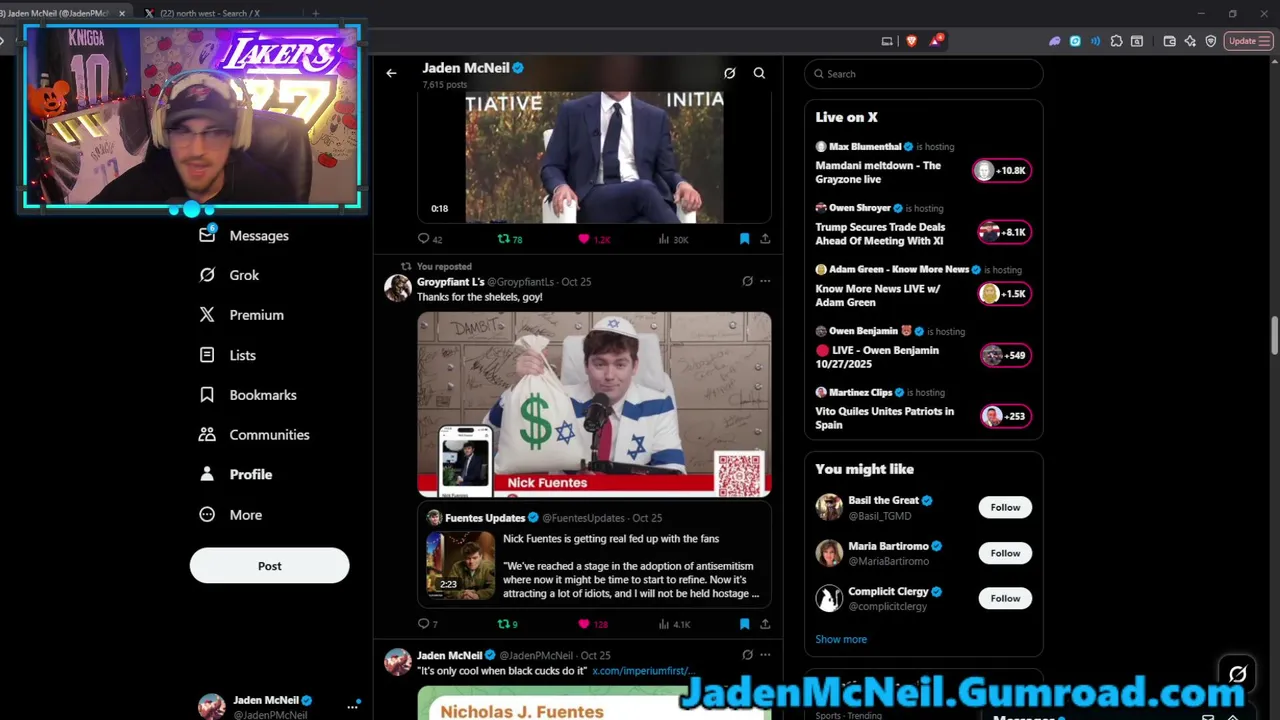Click the X search input field
The width and height of the screenshot is (1280, 720).
924,74
